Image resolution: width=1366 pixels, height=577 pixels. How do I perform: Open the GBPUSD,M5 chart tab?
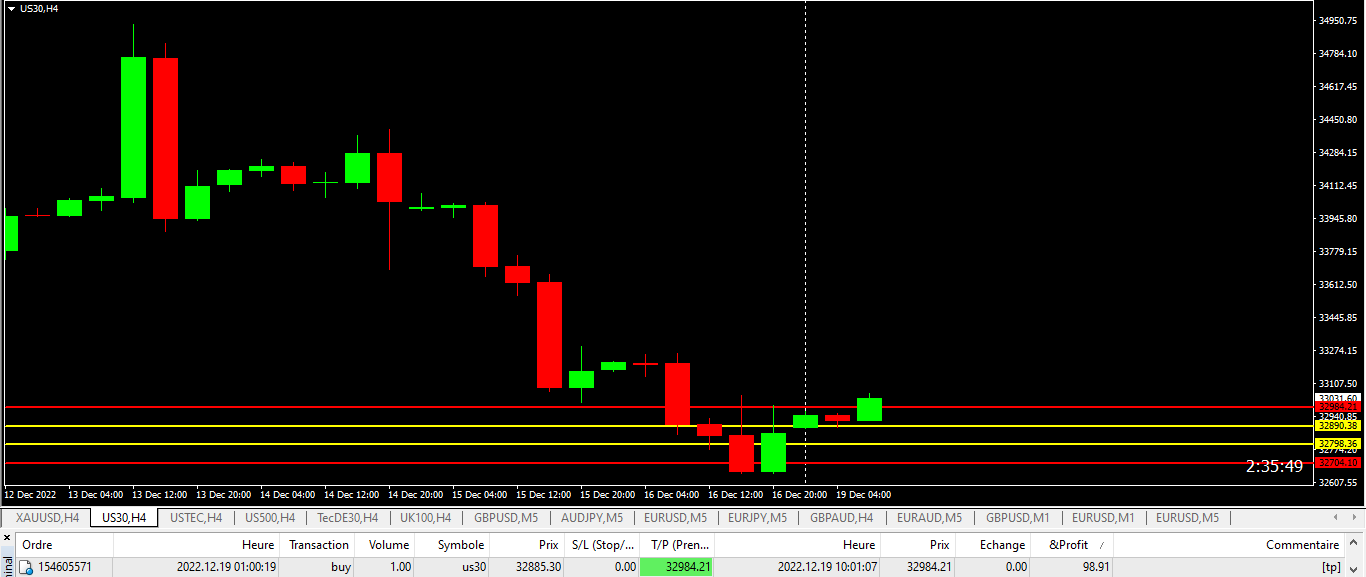tap(506, 518)
